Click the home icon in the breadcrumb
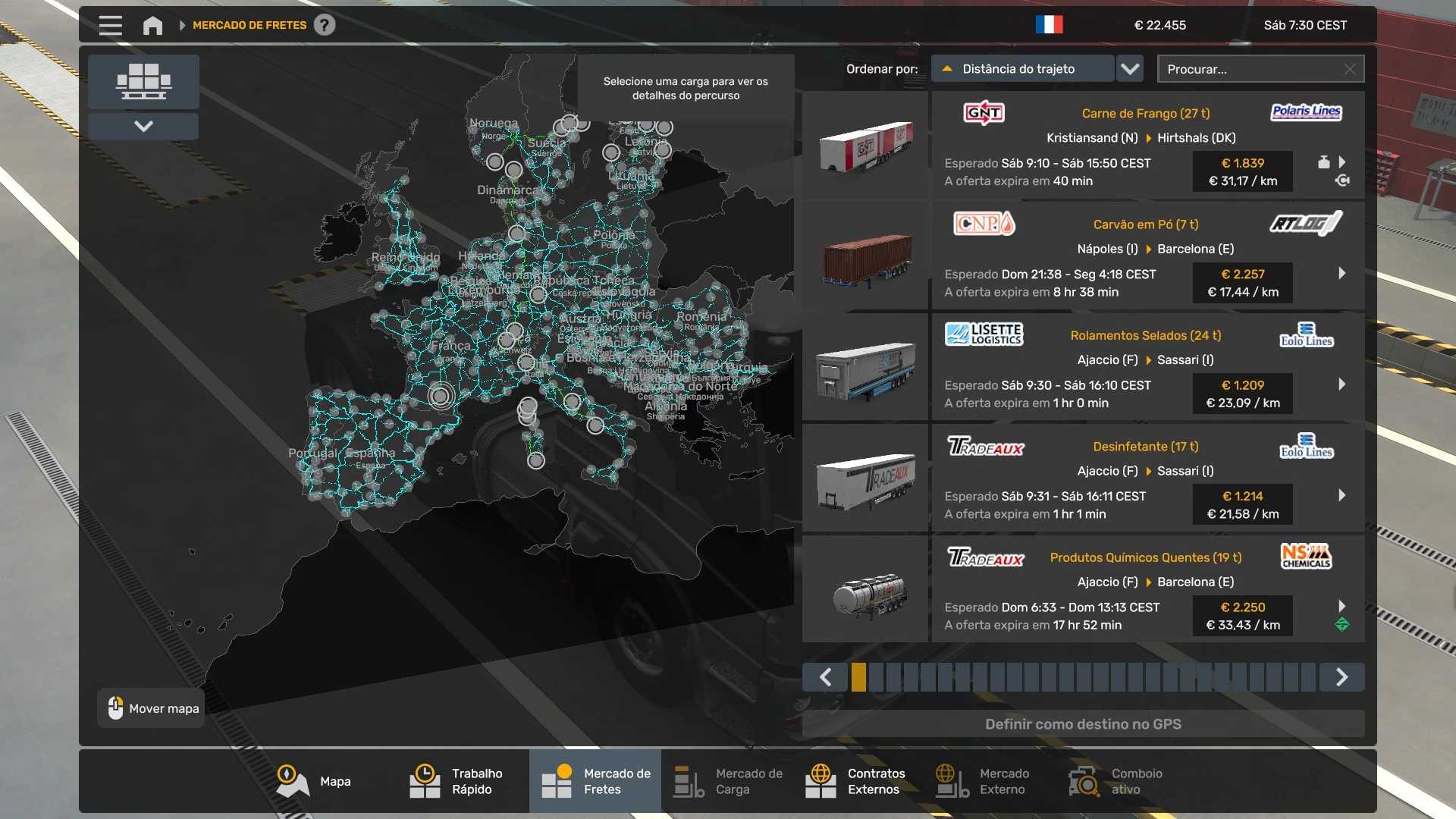1456x819 pixels. 152,25
